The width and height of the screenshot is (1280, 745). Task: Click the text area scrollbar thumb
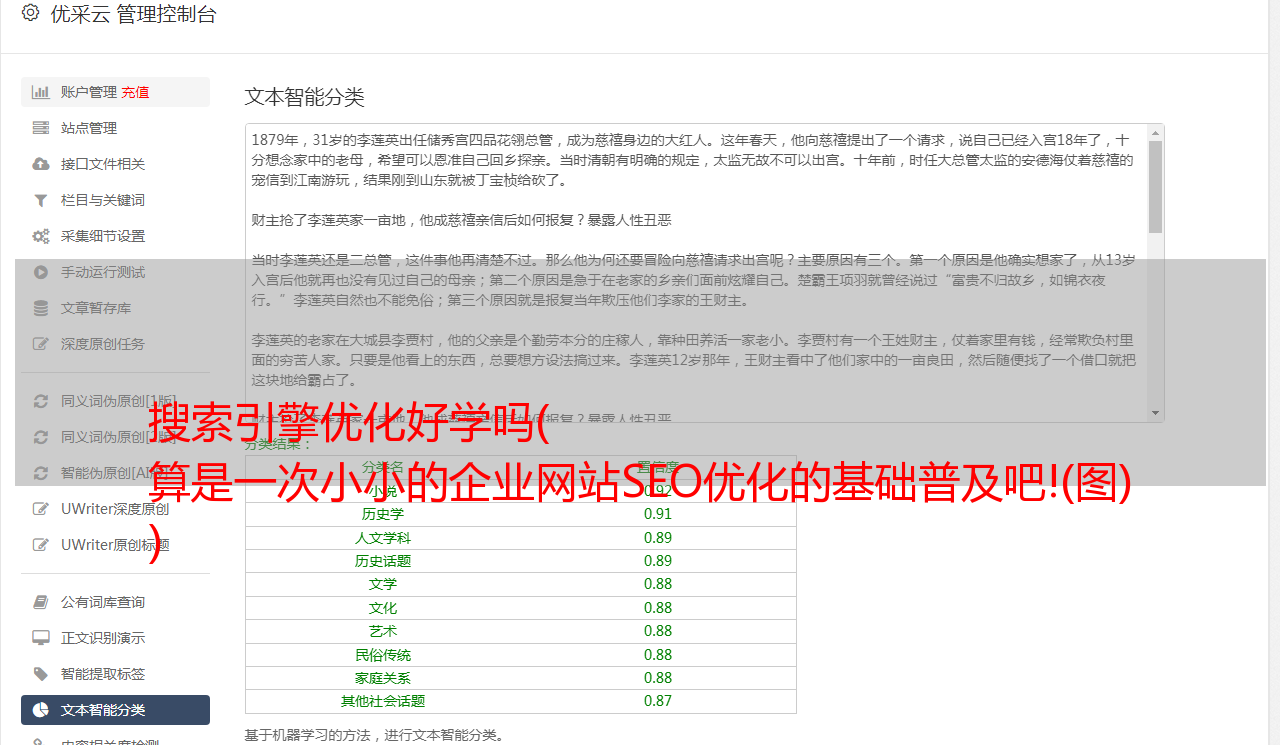(1156, 187)
